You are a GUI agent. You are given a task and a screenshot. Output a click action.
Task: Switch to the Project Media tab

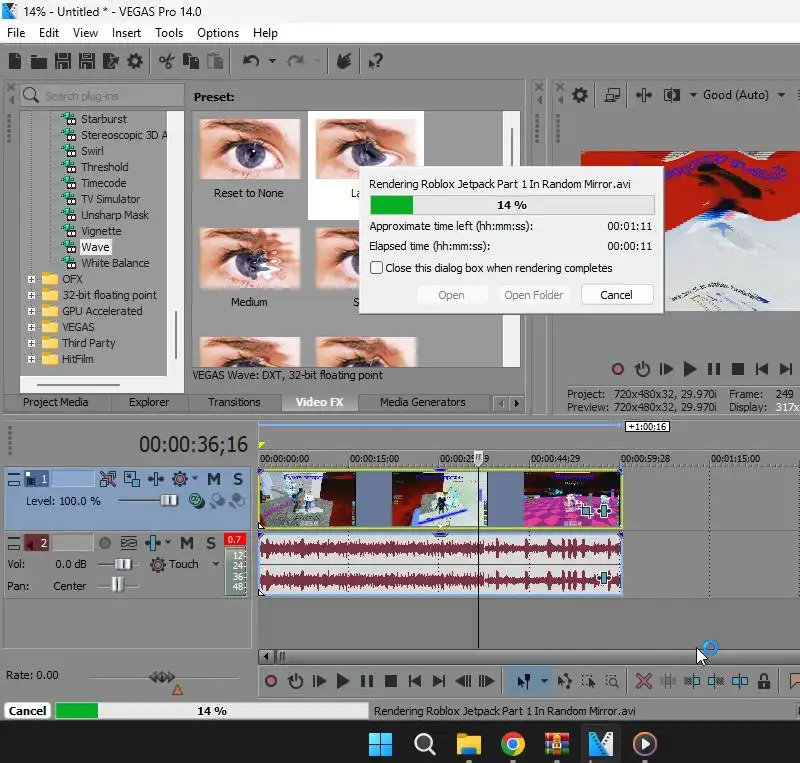pyautogui.click(x=55, y=402)
